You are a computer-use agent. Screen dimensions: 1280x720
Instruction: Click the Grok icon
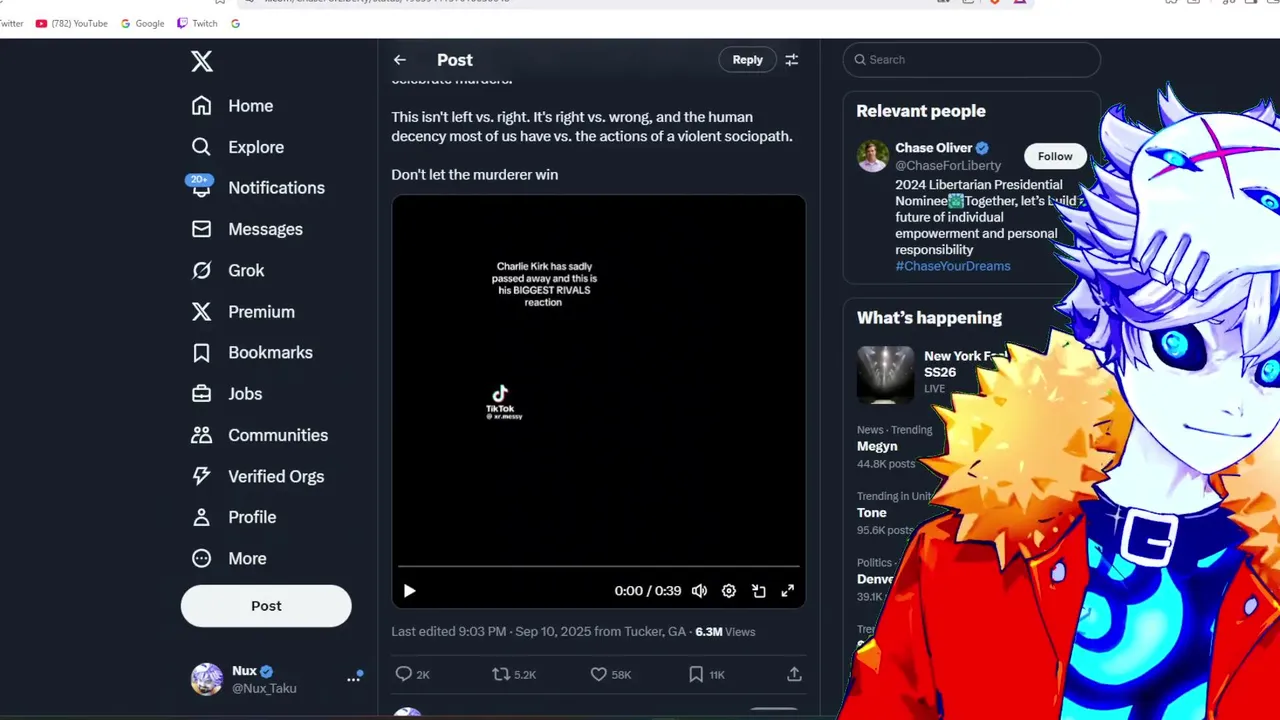[202, 270]
